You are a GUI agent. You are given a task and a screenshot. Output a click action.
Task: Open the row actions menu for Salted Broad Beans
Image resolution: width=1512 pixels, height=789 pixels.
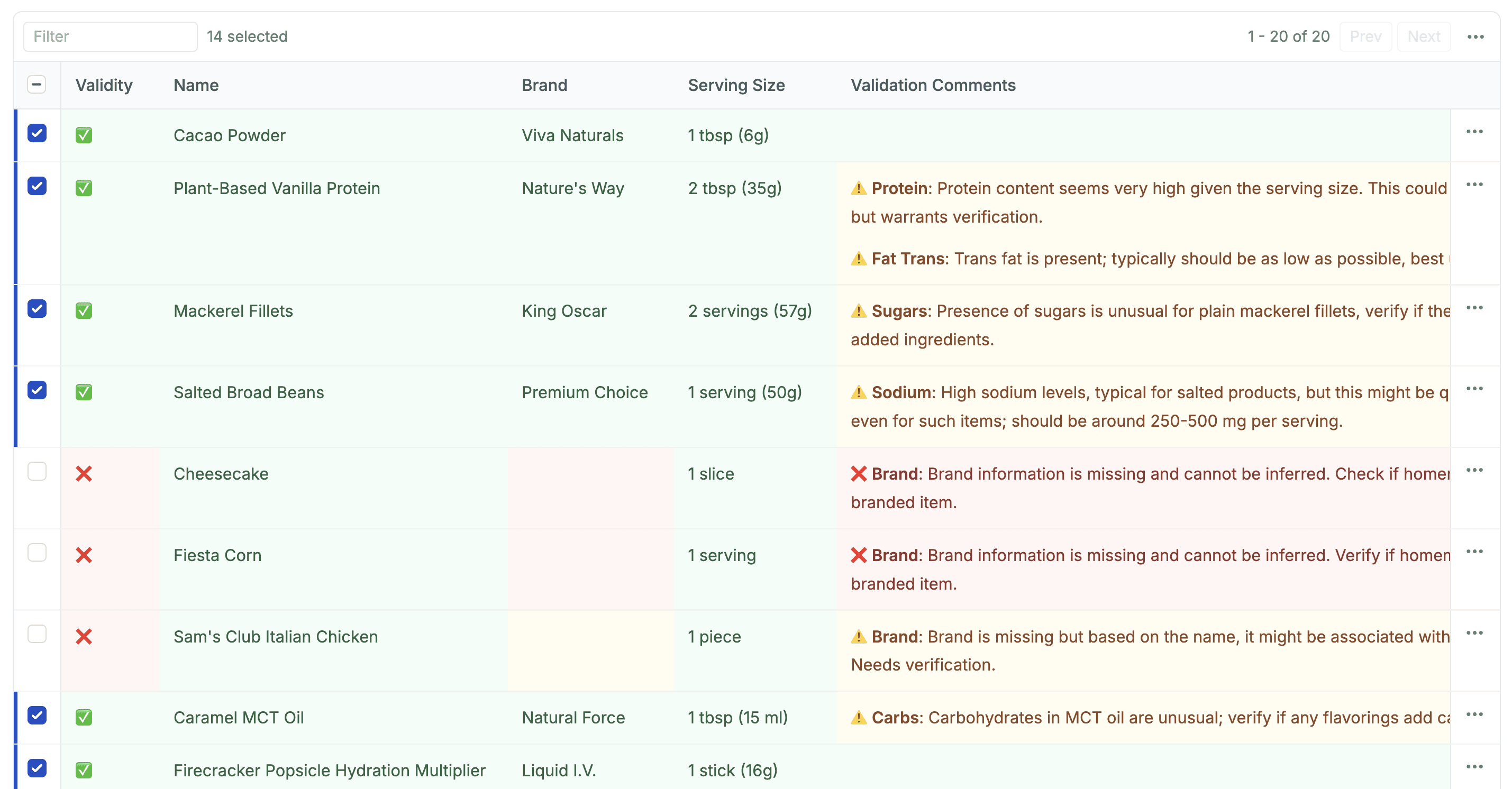point(1475,388)
